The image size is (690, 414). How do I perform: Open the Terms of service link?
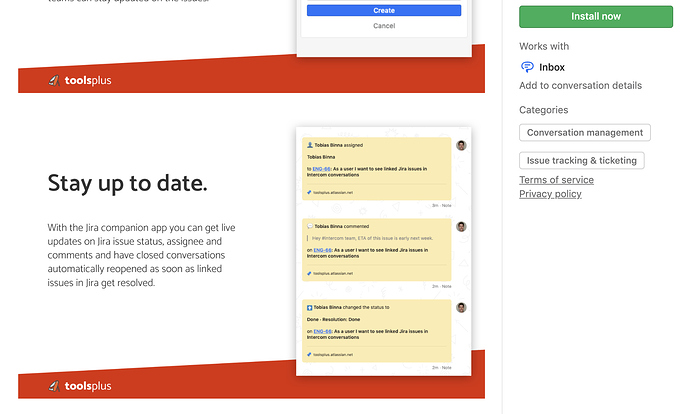pyautogui.click(x=556, y=180)
